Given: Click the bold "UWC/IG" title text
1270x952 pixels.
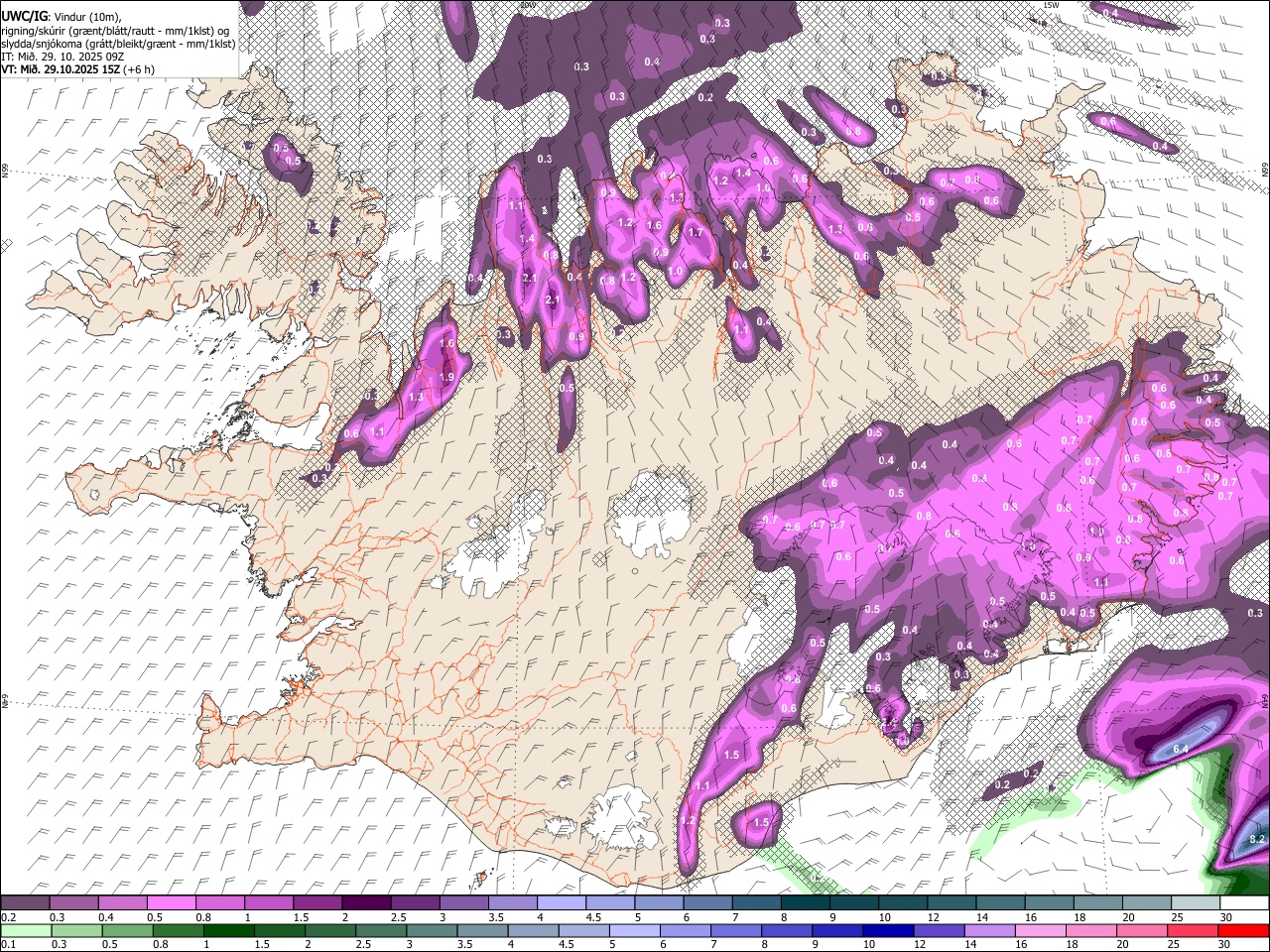Looking at the screenshot, I should 23,17.
